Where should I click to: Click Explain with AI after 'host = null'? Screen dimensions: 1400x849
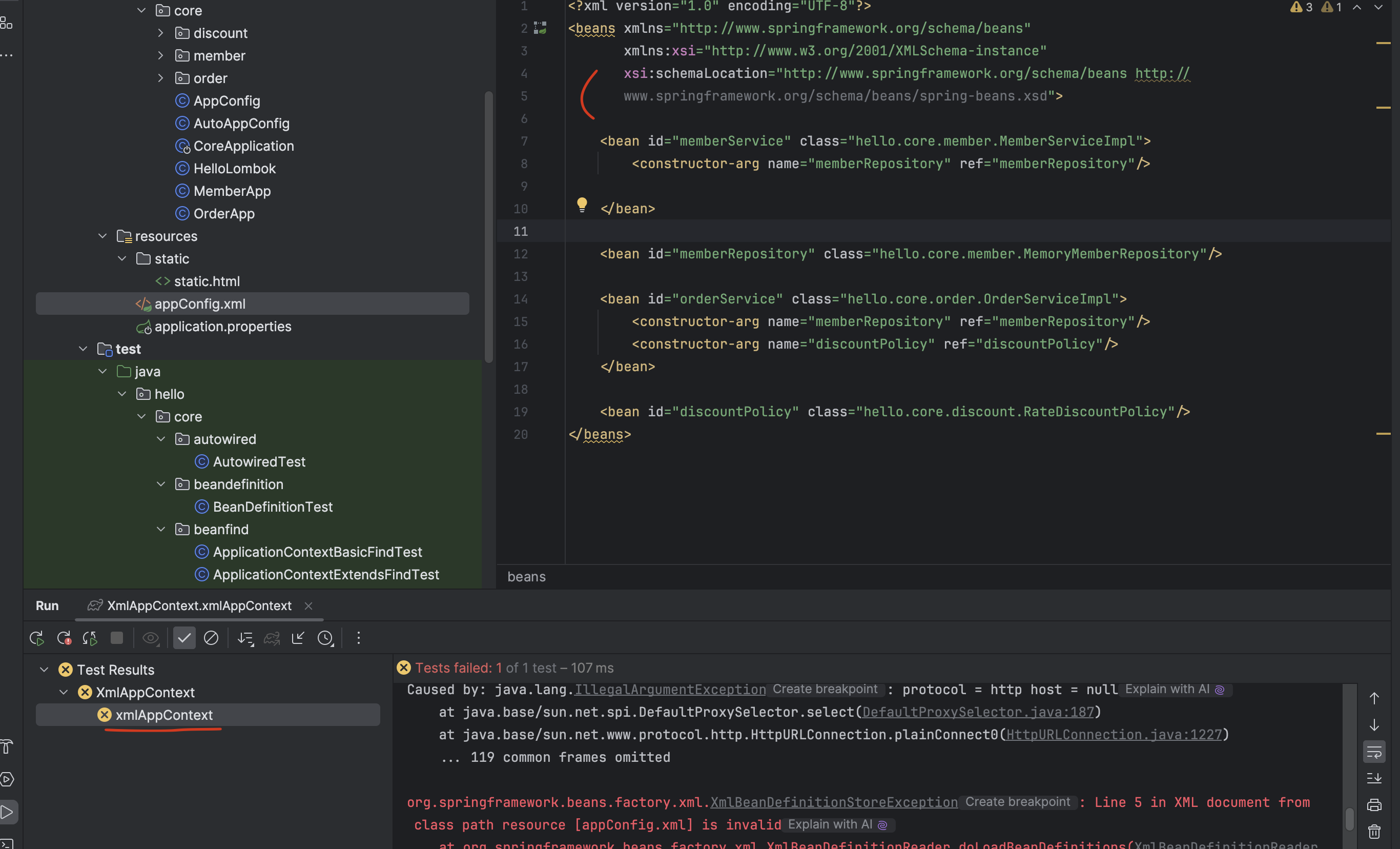(1175, 690)
